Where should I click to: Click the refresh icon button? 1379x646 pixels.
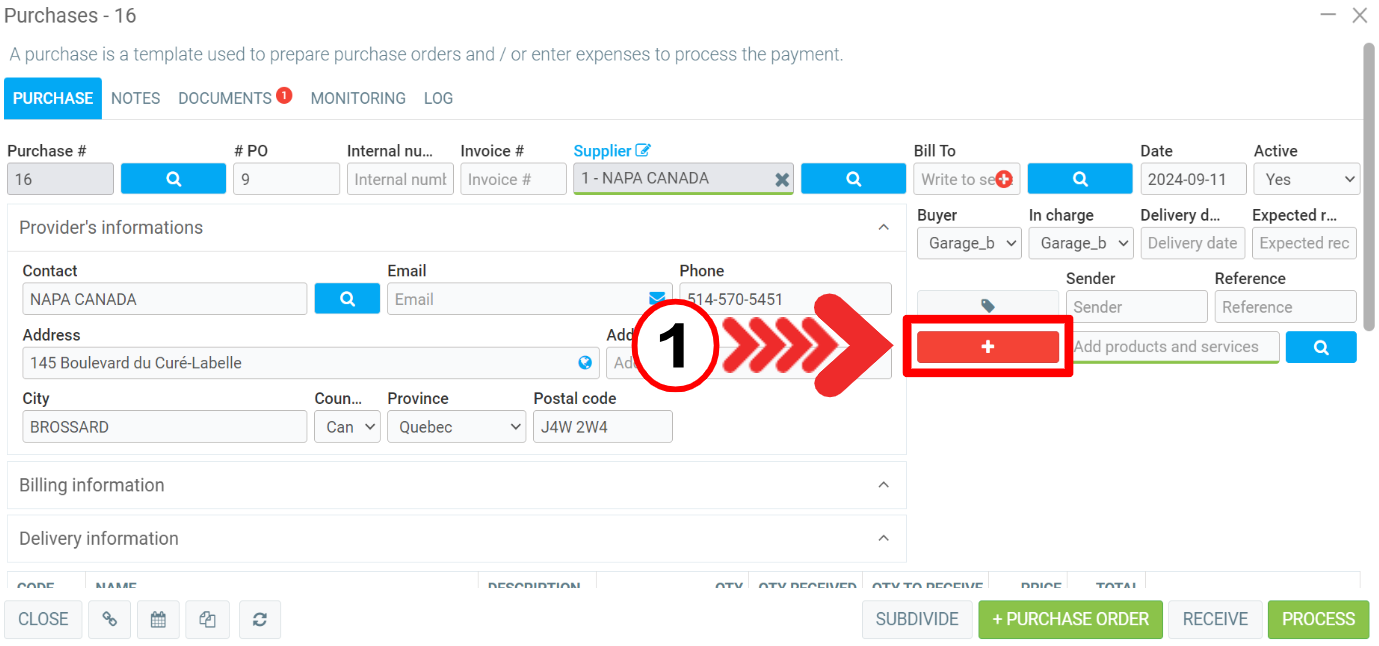[x=259, y=619]
